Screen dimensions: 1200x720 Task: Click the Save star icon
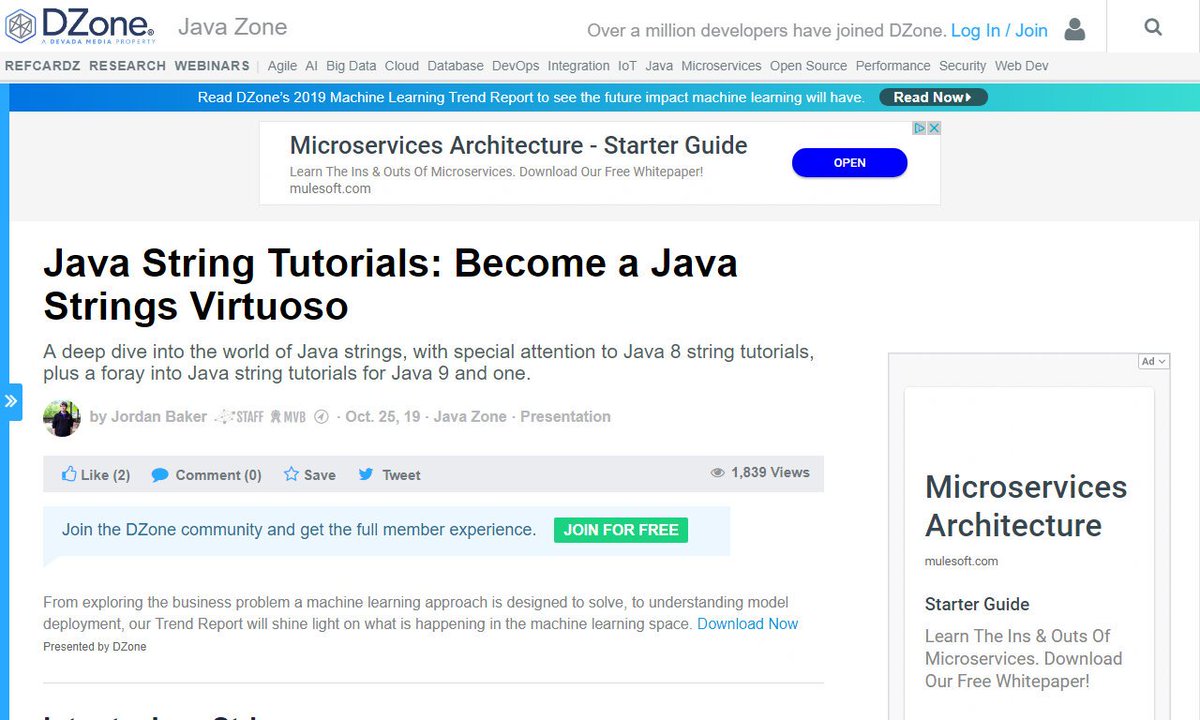click(x=291, y=474)
